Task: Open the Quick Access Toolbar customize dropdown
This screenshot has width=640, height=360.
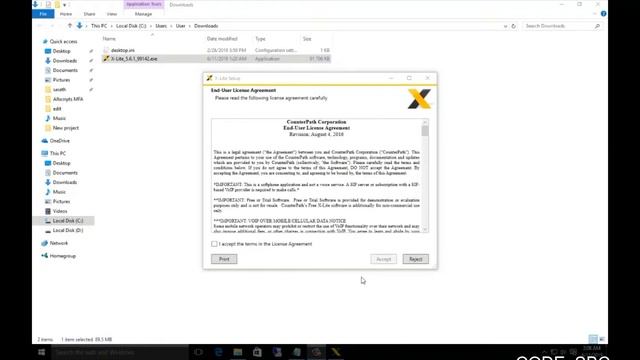Action: pos(64,5)
